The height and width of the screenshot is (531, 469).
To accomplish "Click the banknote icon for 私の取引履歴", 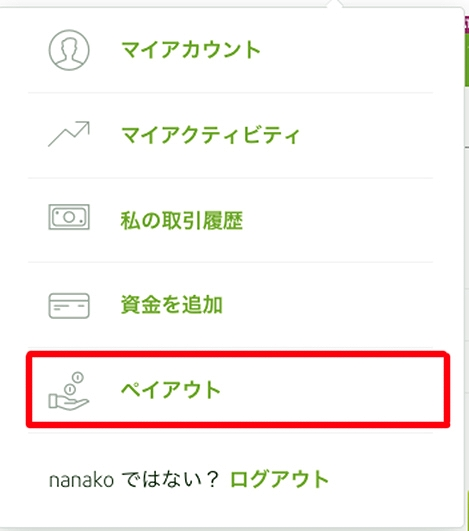I will (x=69, y=217).
